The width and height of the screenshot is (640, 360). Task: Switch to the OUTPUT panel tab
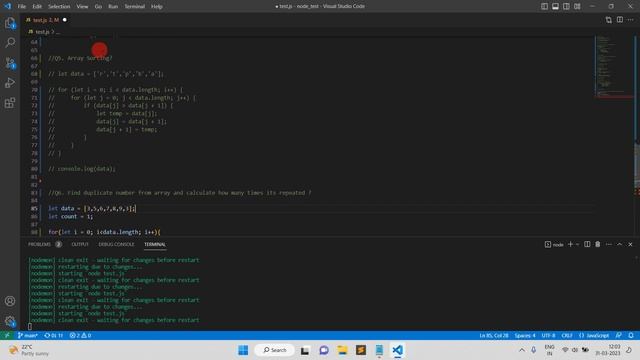click(80, 244)
